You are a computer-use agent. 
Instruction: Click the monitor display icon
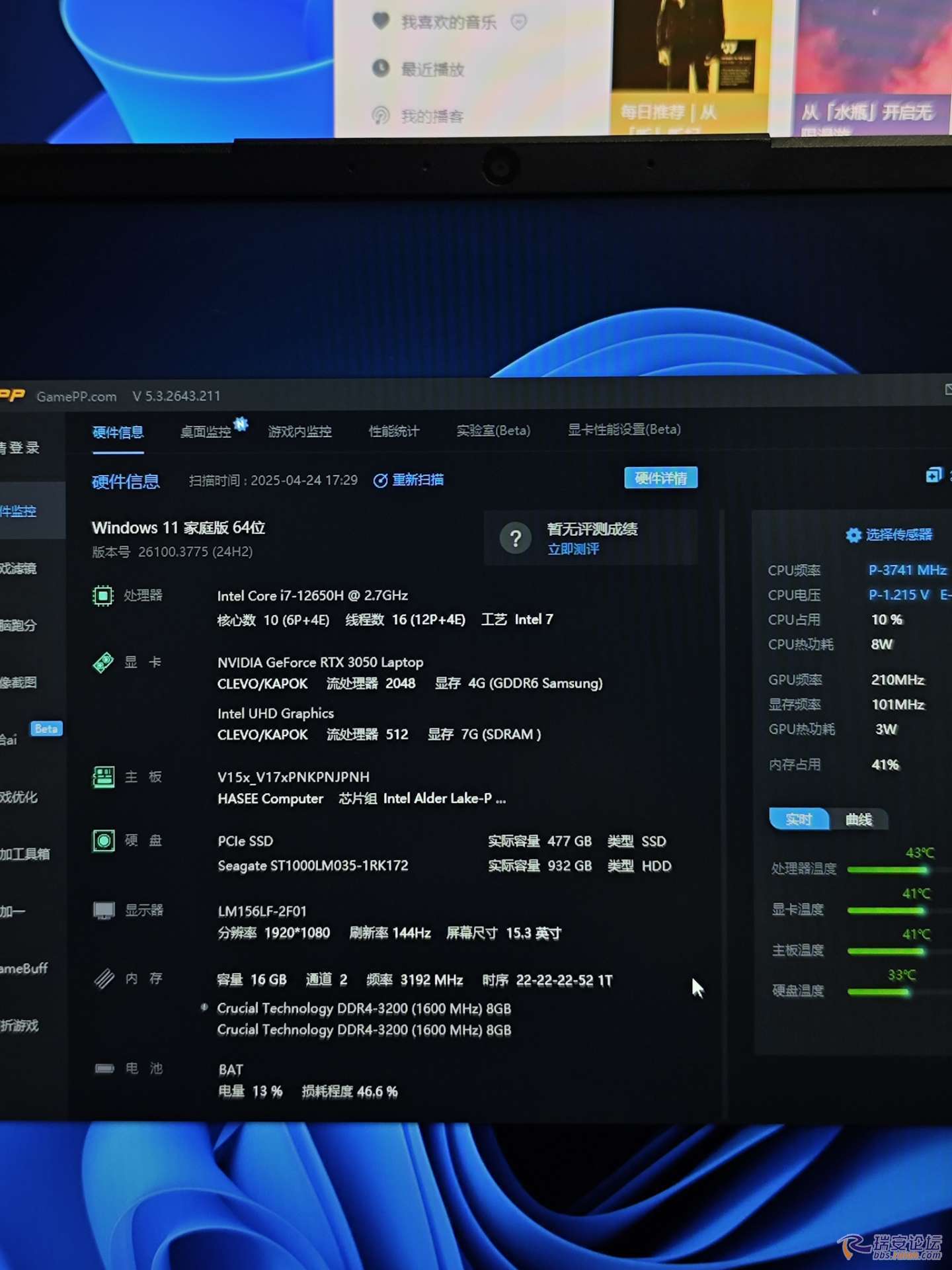tap(104, 911)
